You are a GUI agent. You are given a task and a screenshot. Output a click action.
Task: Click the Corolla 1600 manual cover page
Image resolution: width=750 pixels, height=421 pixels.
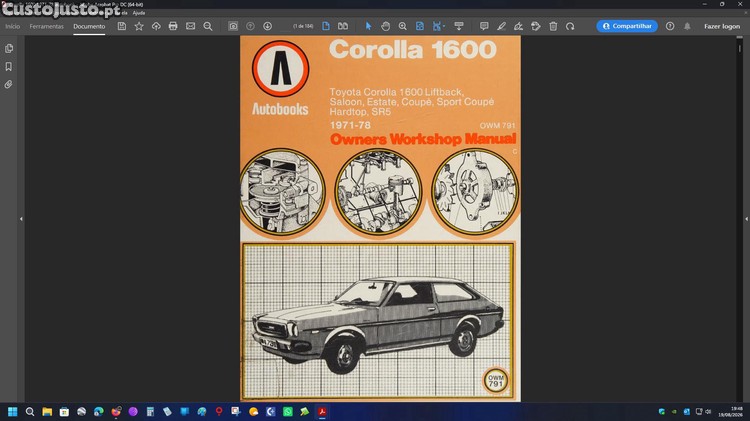coord(380,219)
